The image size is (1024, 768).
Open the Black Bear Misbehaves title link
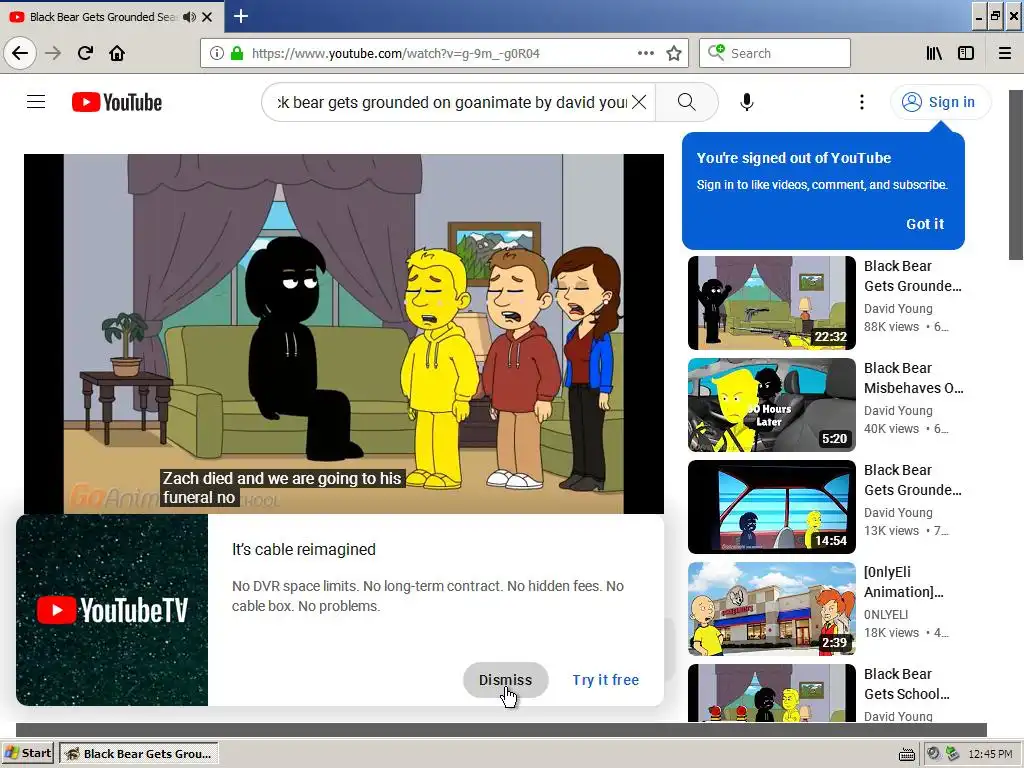(914, 377)
